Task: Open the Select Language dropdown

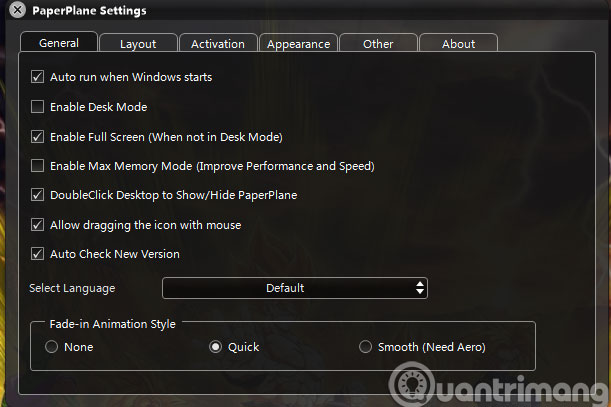Action: (x=295, y=288)
